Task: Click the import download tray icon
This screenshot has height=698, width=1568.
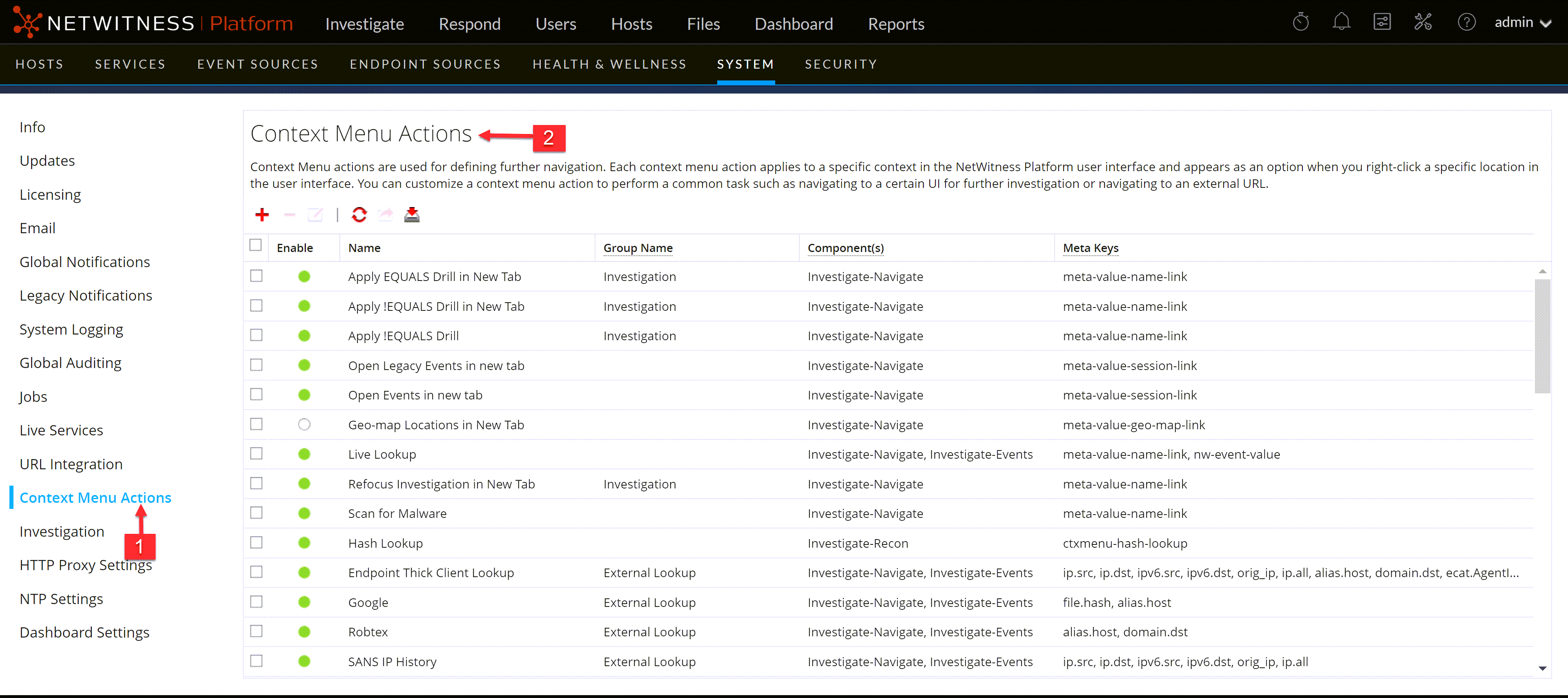Action: 412,214
